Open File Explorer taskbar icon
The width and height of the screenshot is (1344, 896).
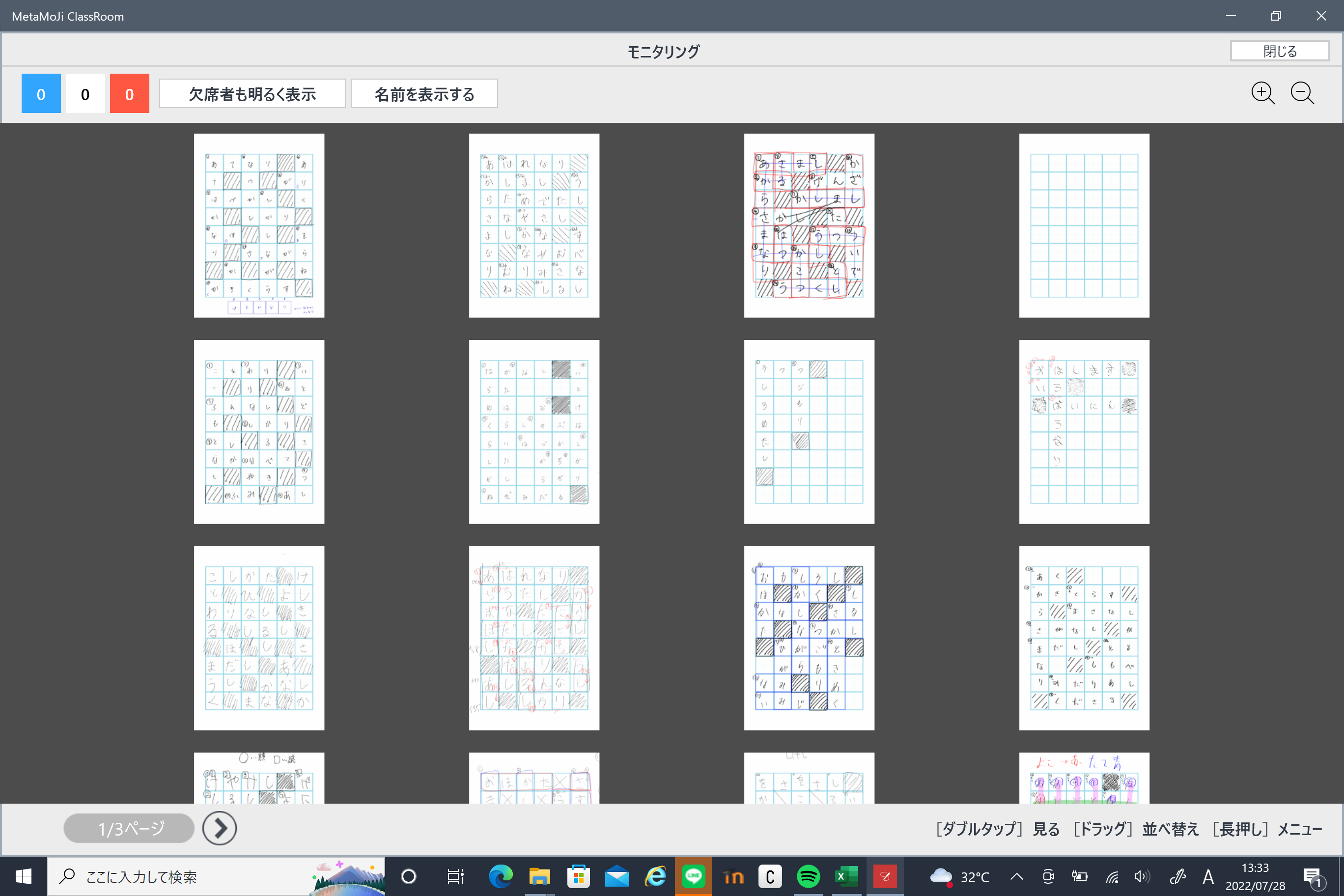(539, 876)
